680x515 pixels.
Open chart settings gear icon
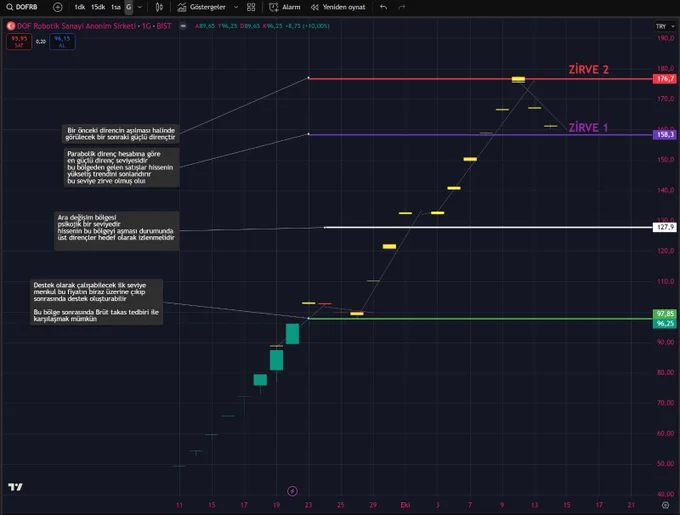[x=665, y=505]
